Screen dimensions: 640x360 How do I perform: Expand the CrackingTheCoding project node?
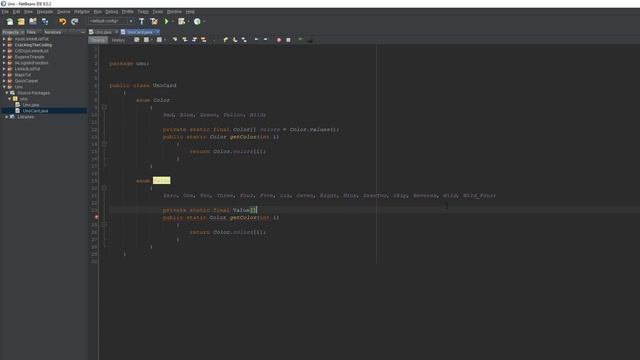point(4,45)
